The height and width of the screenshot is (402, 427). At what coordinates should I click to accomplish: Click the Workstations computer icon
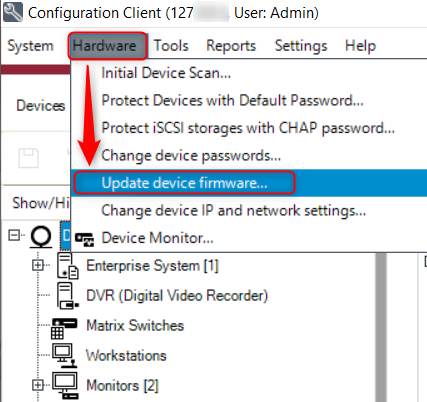(x=64, y=356)
